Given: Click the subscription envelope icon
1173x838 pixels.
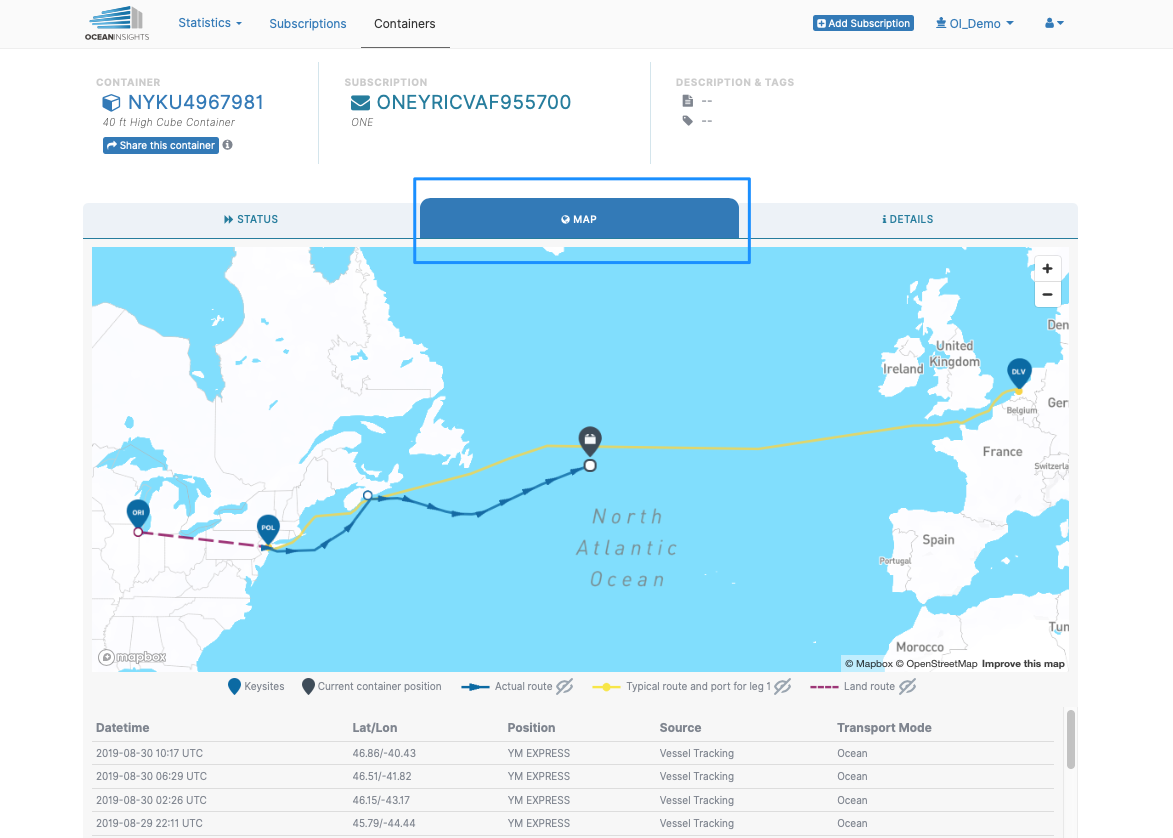Looking at the screenshot, I should [360, 103].
